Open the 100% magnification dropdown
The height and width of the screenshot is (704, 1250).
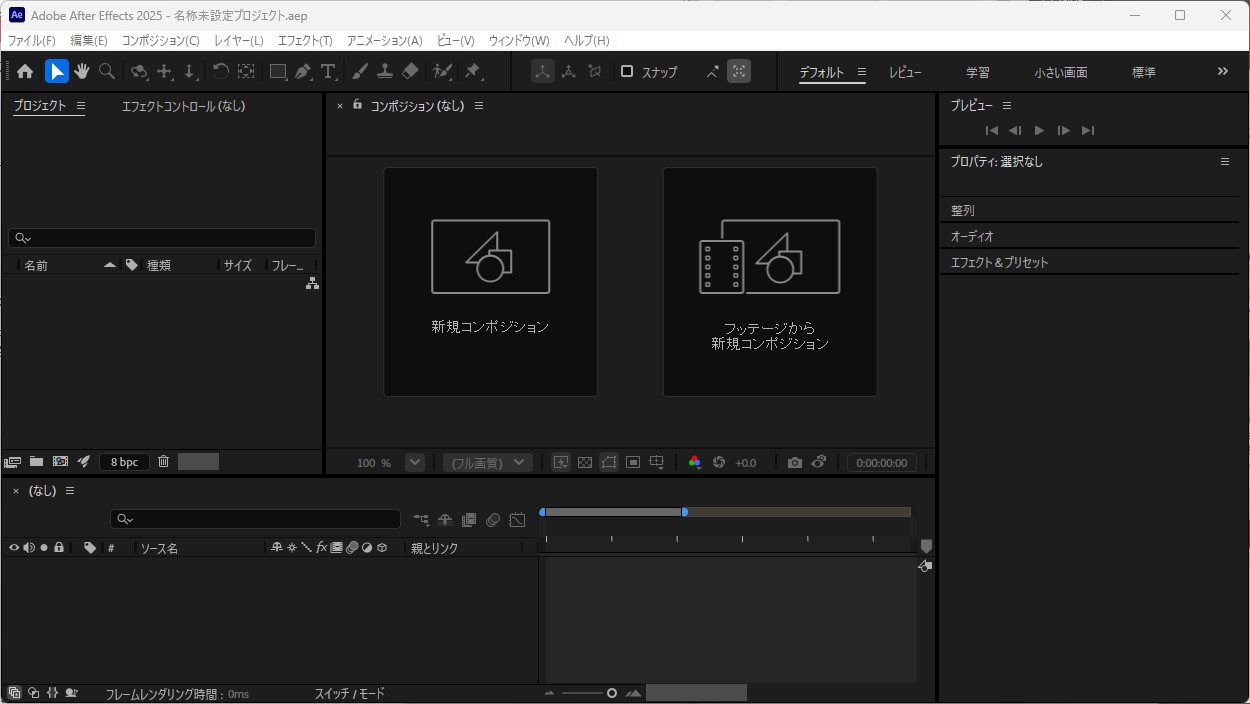tap(414, 462)
